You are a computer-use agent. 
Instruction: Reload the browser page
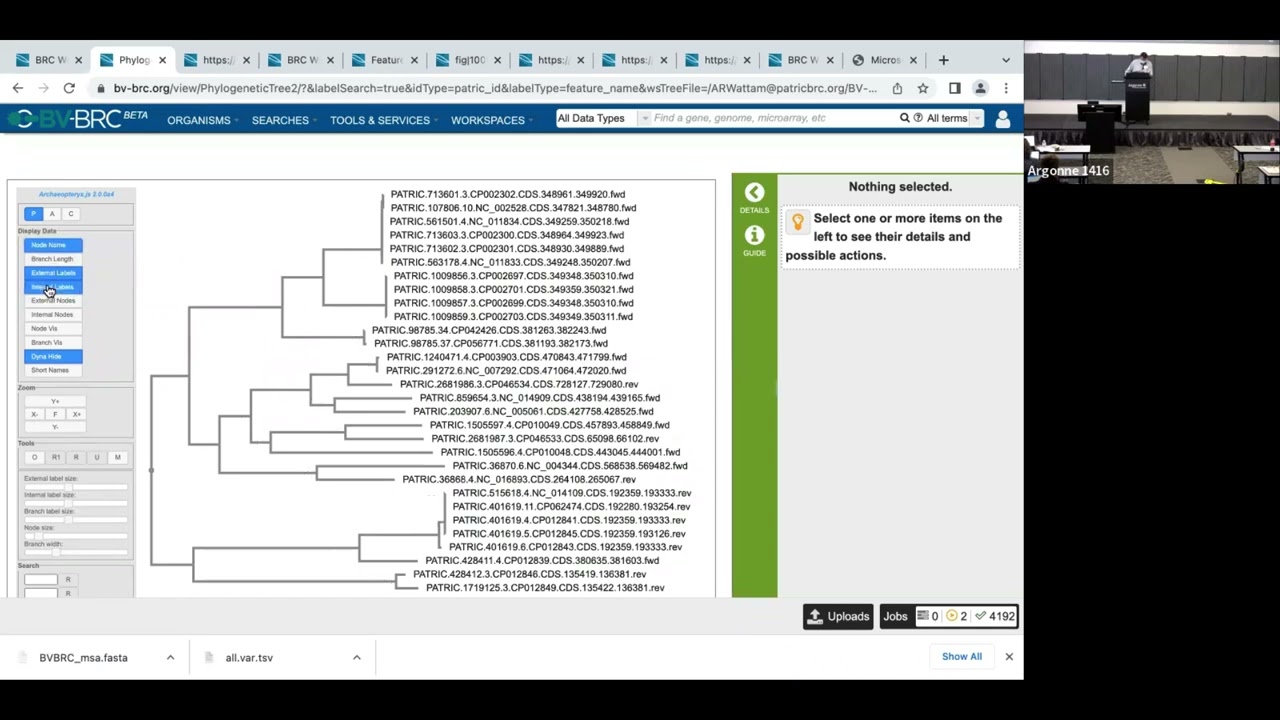[69, 88]
